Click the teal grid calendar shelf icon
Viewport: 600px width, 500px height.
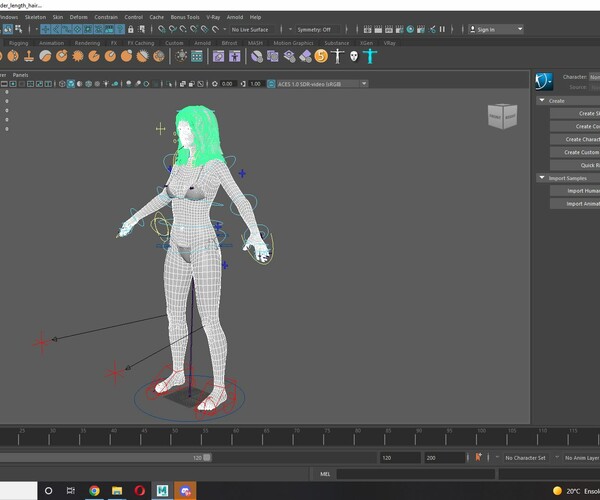pyautogui.click(x=197, y=56)
